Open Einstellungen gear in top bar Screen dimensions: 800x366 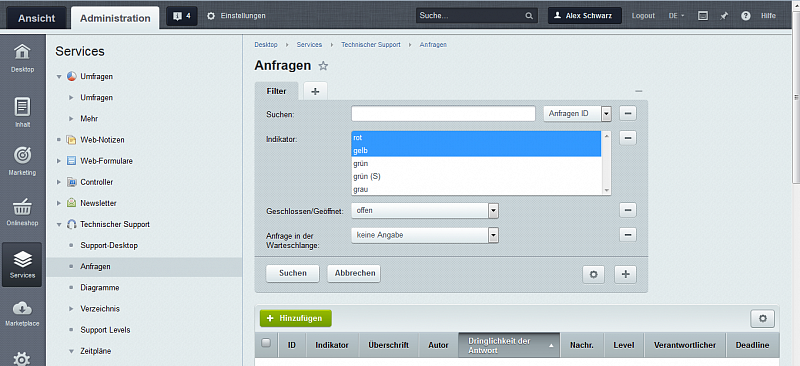click(211, 16)
